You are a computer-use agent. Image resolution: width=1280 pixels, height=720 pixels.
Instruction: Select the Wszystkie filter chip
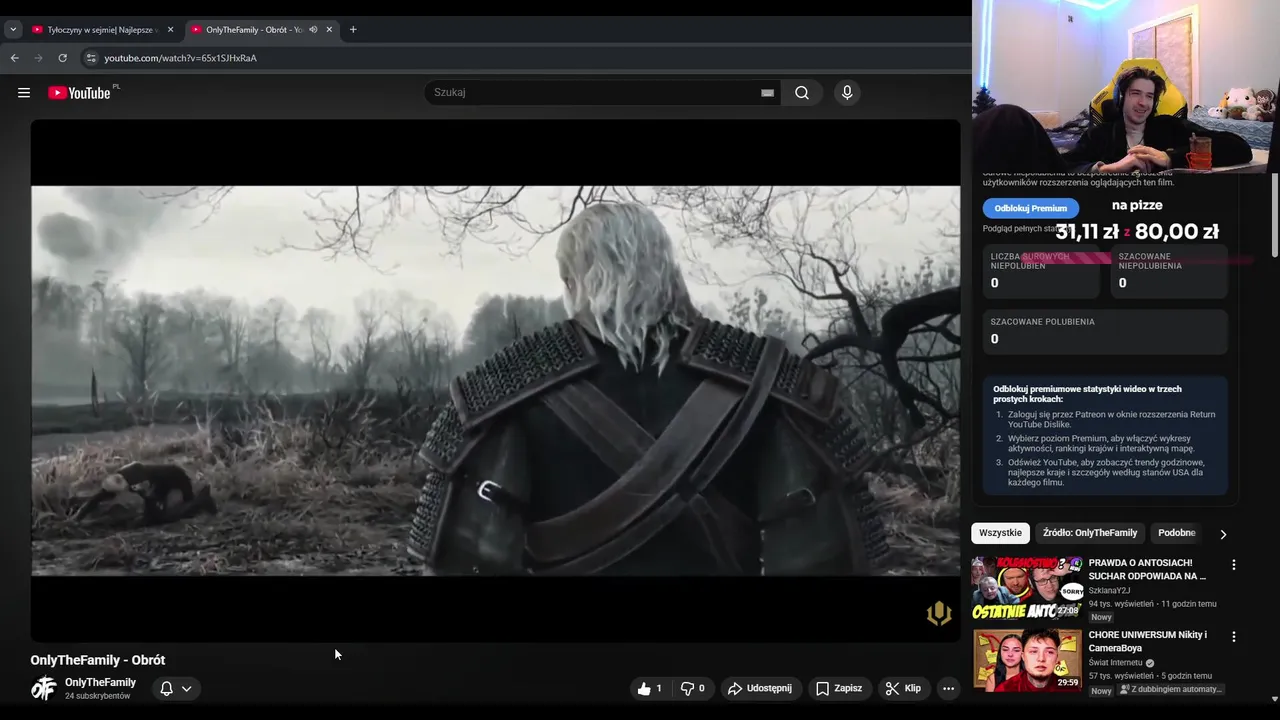[1000, 533]
